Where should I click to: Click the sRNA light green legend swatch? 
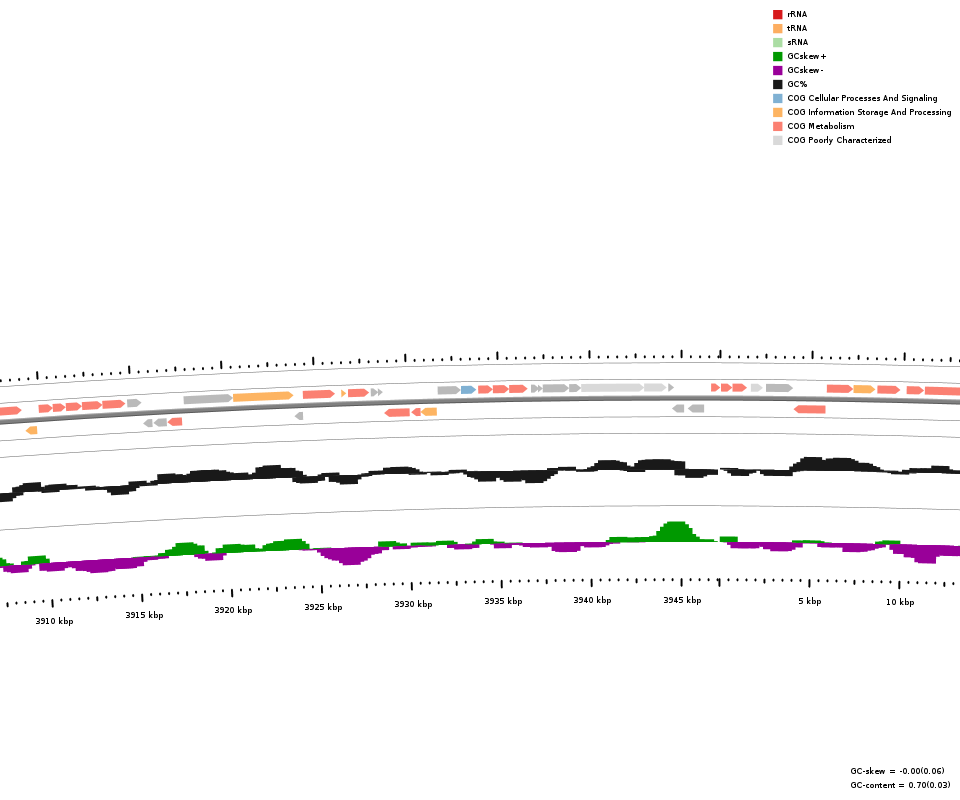[x=778, y=42]
